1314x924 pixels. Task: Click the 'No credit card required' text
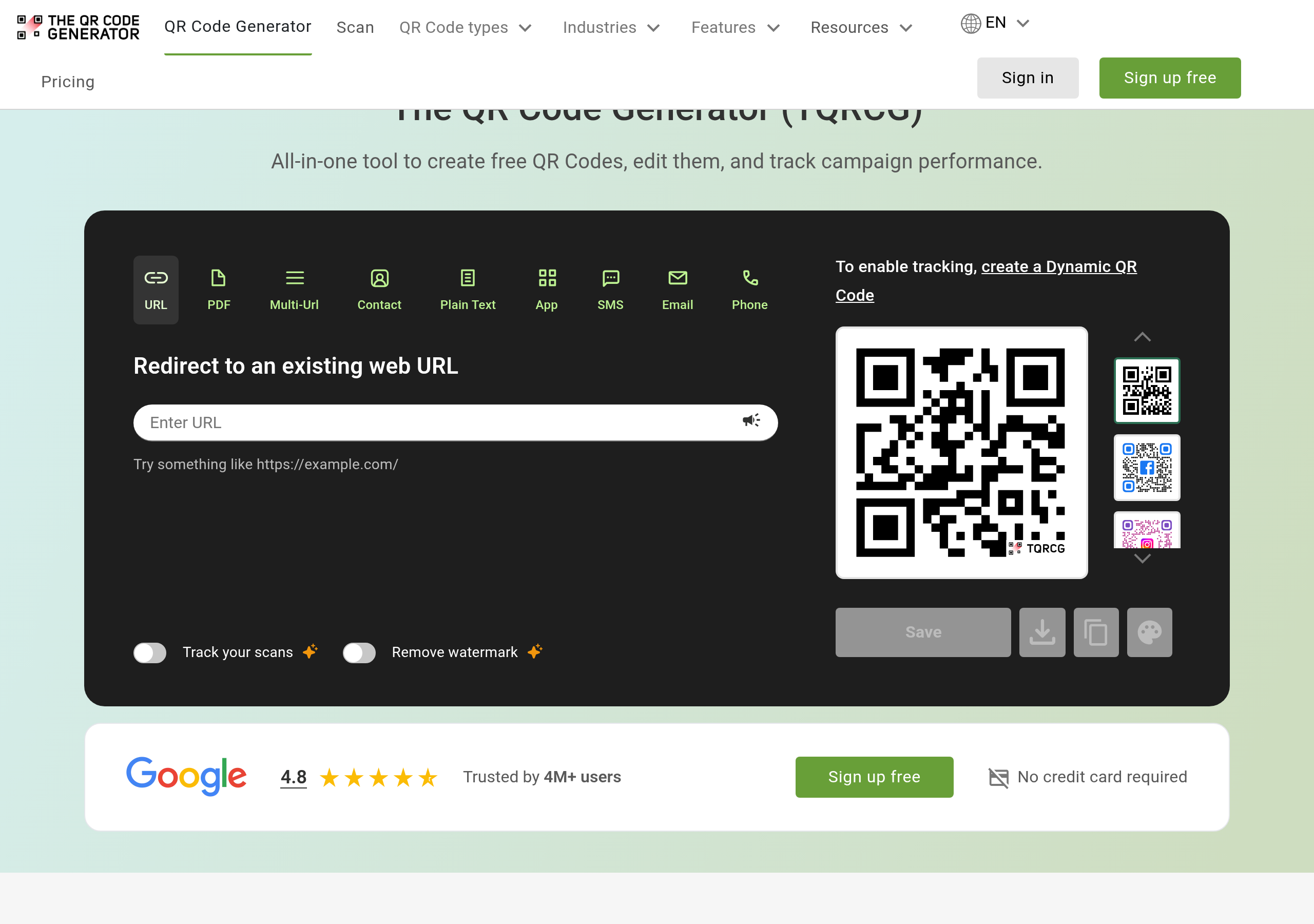coord(1102,777)
